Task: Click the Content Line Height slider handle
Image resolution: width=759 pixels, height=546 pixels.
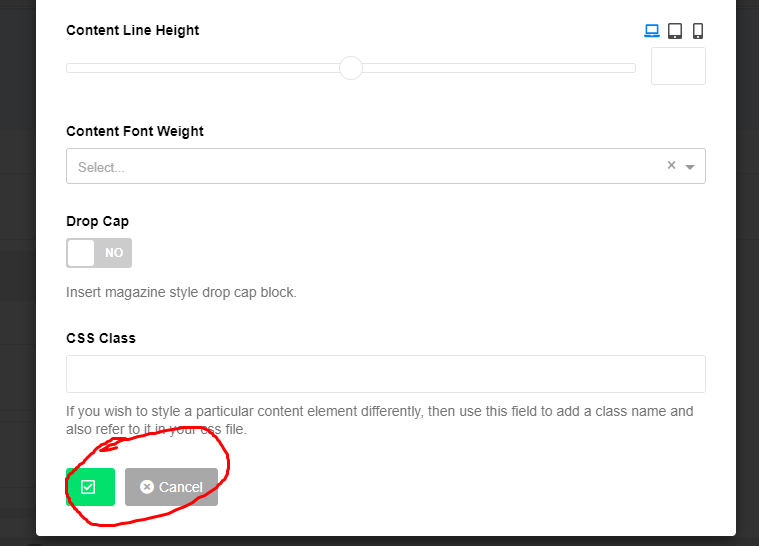Action: pos(351,68)
